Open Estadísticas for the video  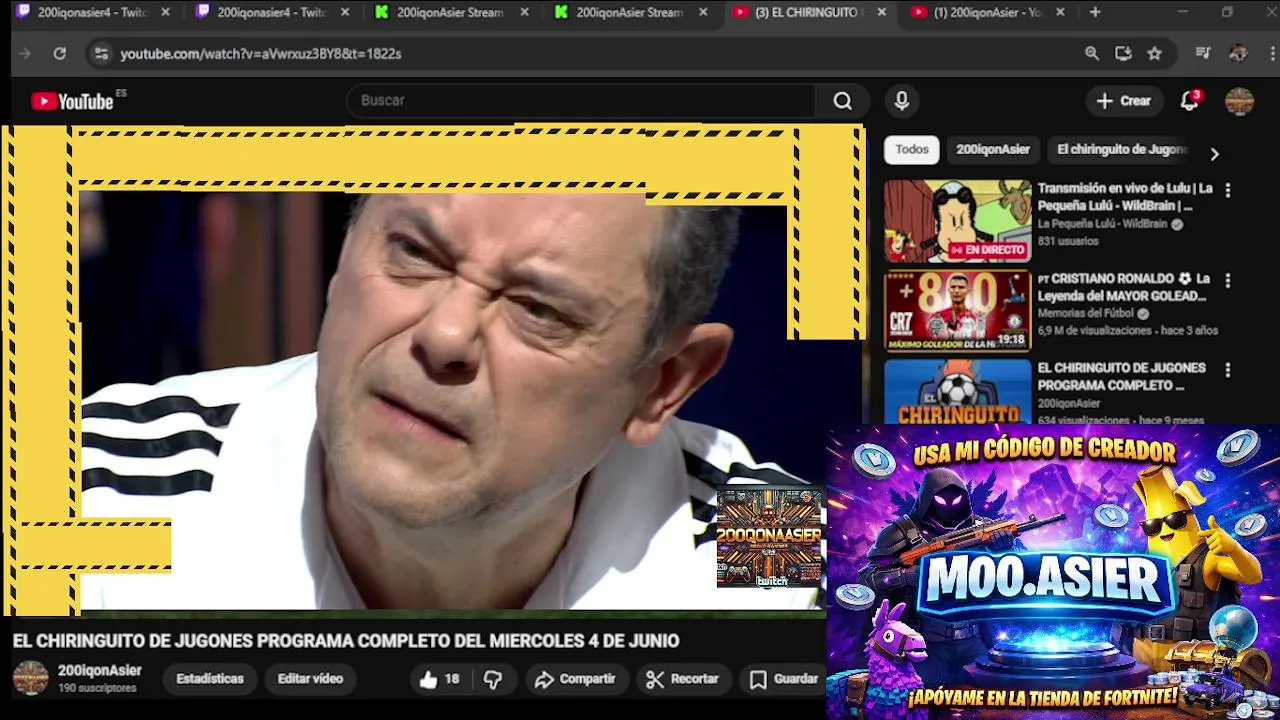click(210, 679)
